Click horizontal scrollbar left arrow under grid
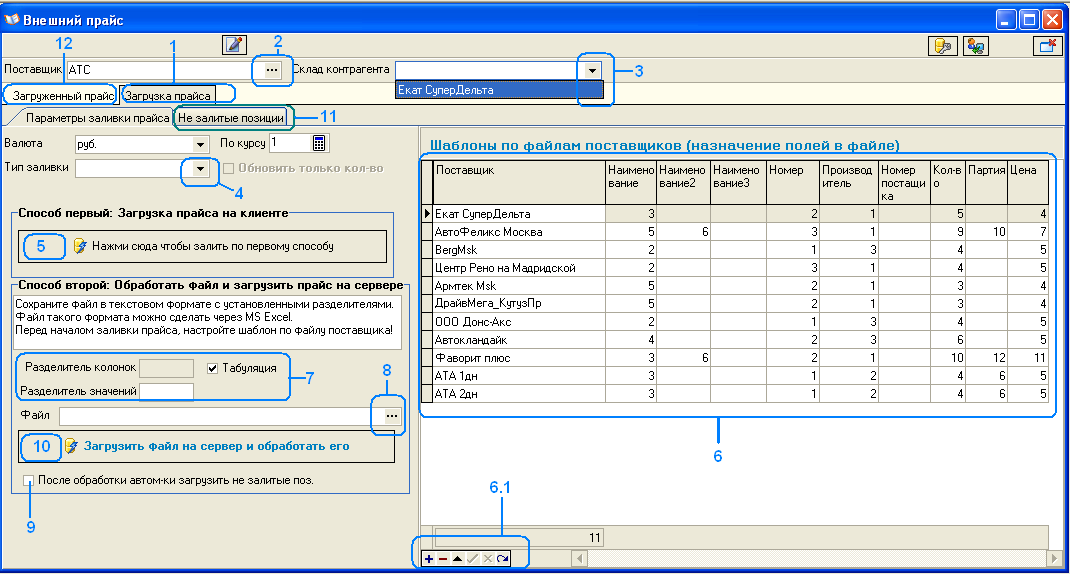Image resolution: width=1070 pixels, height=574 pixels. pyautogui.click(x=579, y=558)
